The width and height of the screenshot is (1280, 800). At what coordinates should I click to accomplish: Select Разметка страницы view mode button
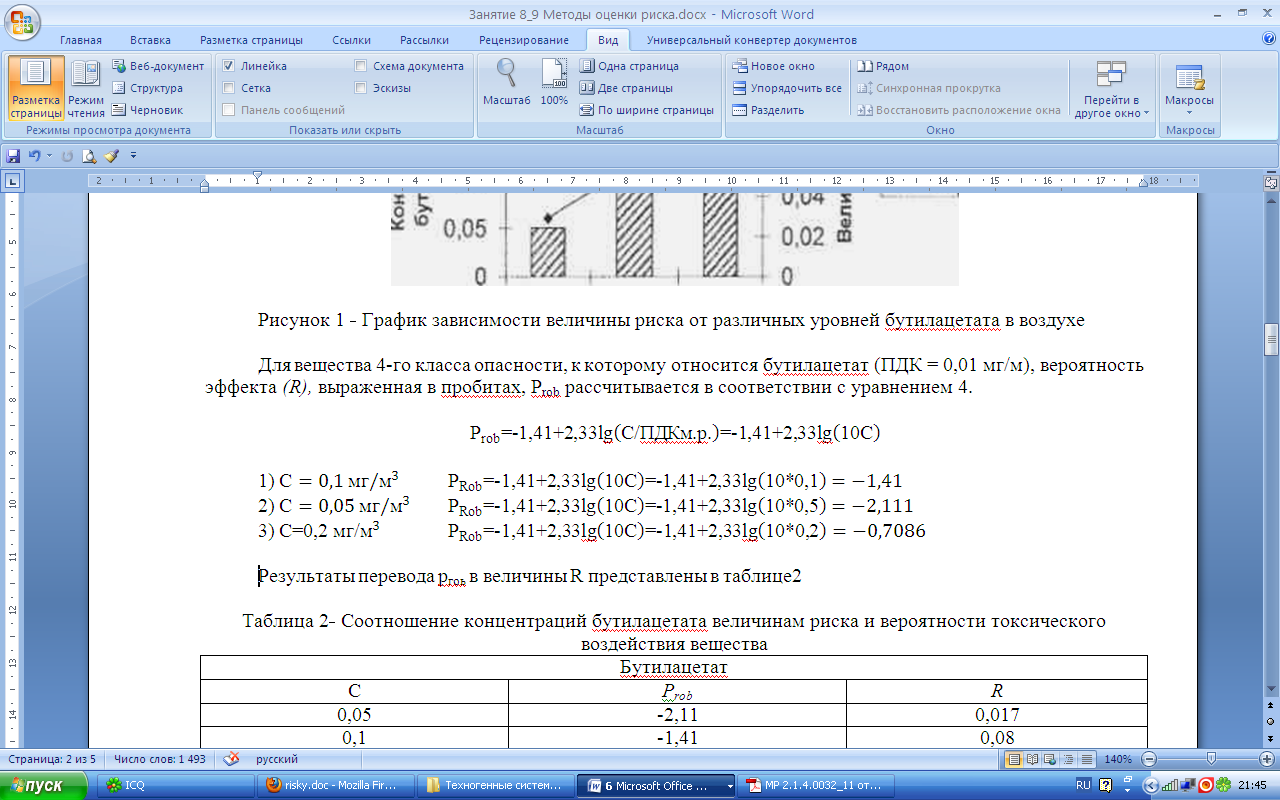point(36,89)
